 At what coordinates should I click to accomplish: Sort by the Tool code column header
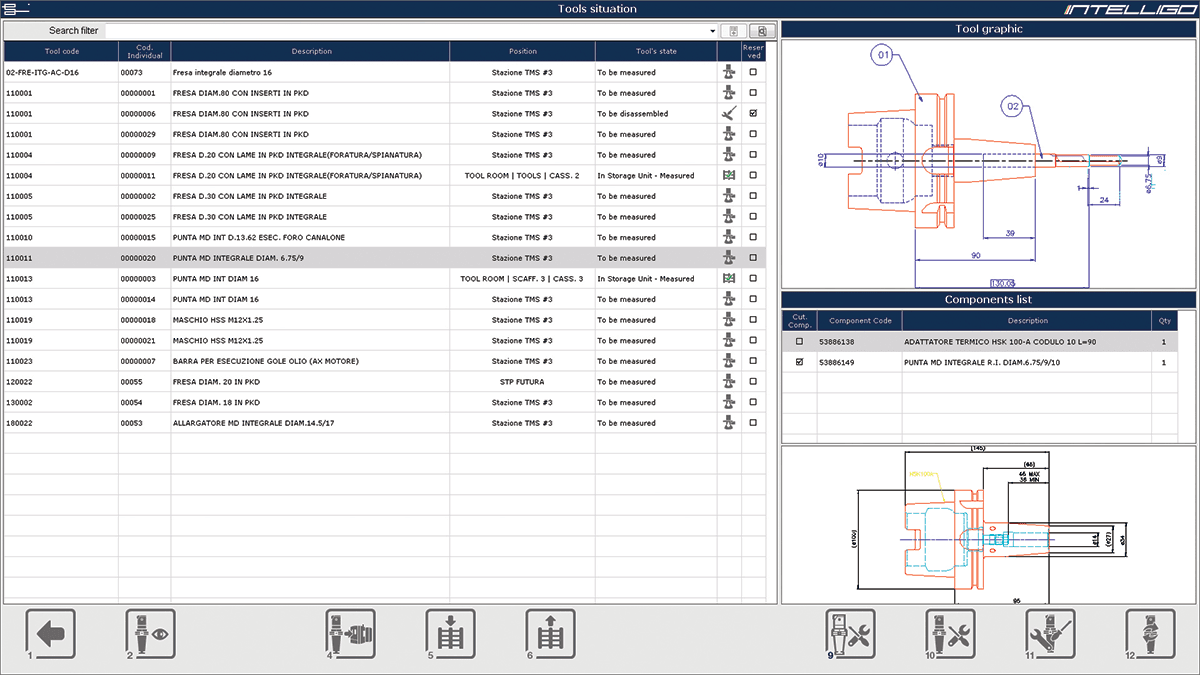tap(61, 52)
